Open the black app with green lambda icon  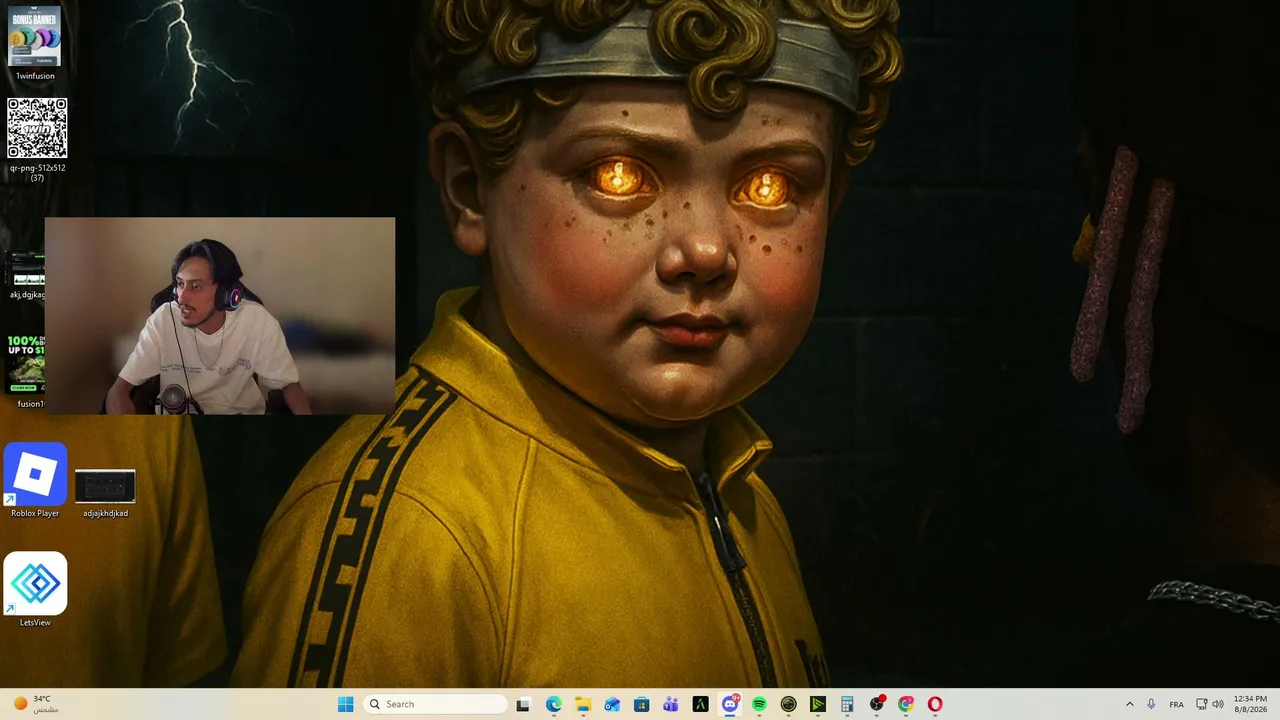[700, 704]
